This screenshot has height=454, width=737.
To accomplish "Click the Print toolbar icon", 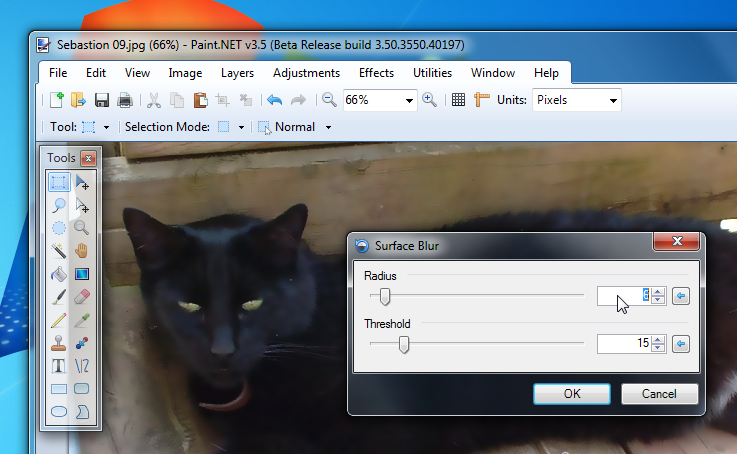I will pos(125,100).
